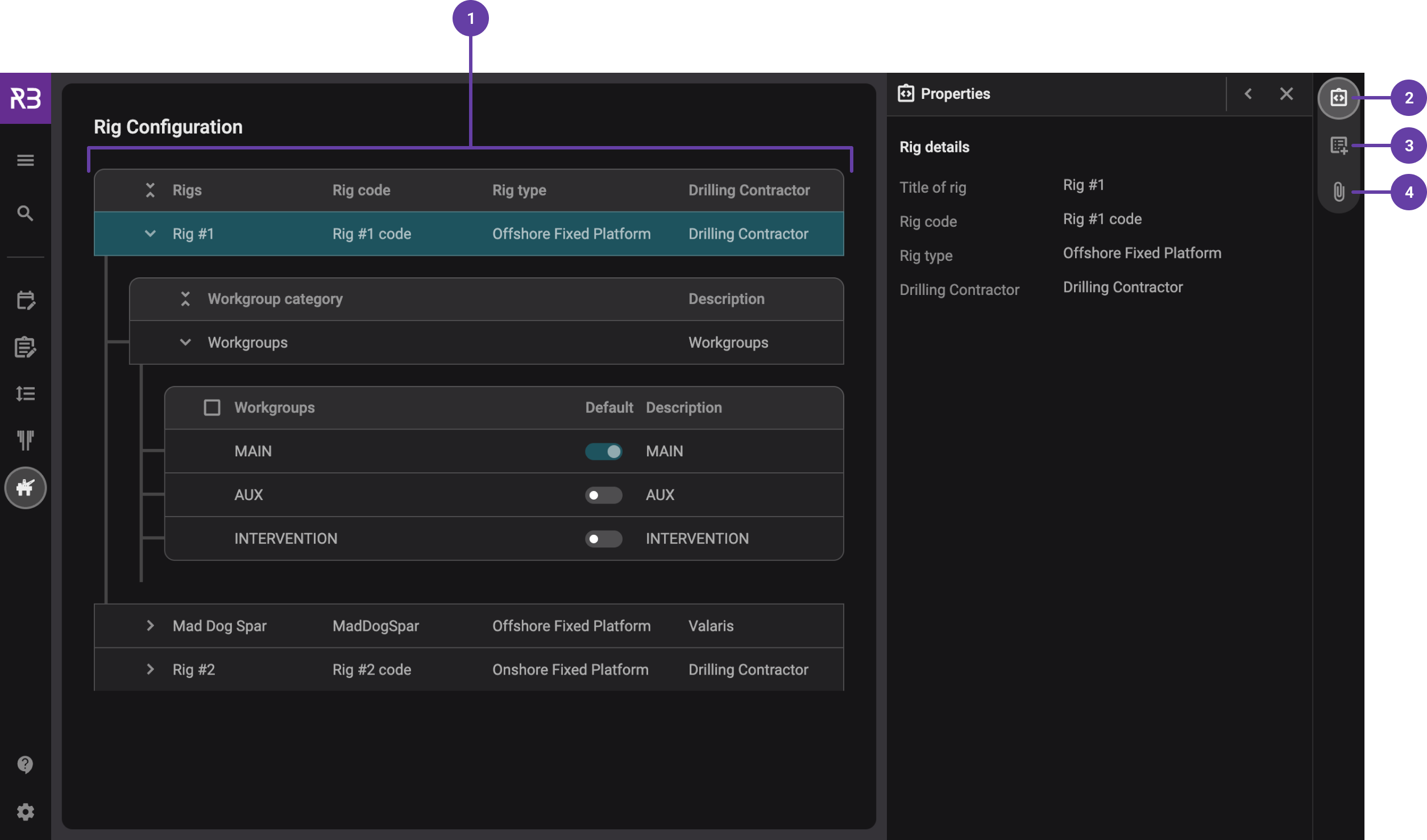Disable the MAIN workgroup toggle
This screenshot has width=1427, height=840.
604,451
